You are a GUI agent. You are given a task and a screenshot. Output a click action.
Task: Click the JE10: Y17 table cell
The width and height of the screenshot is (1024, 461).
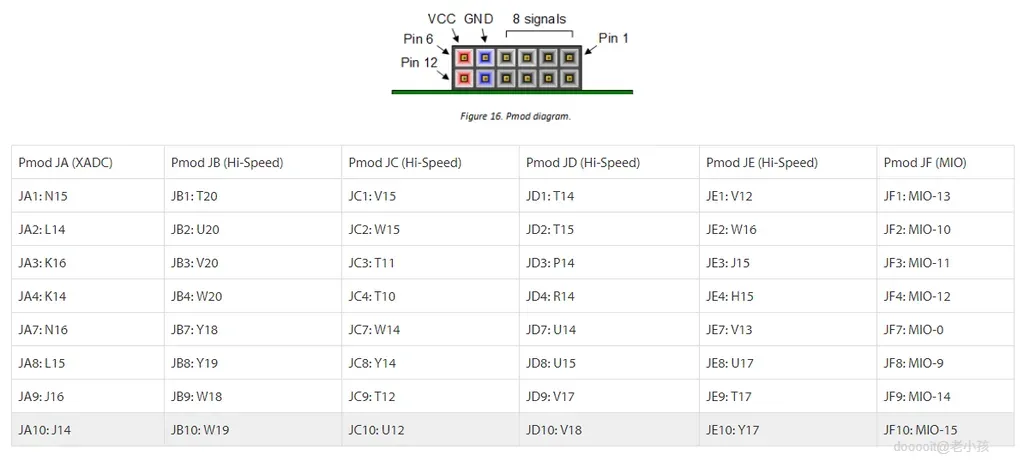tap(788, 430)
